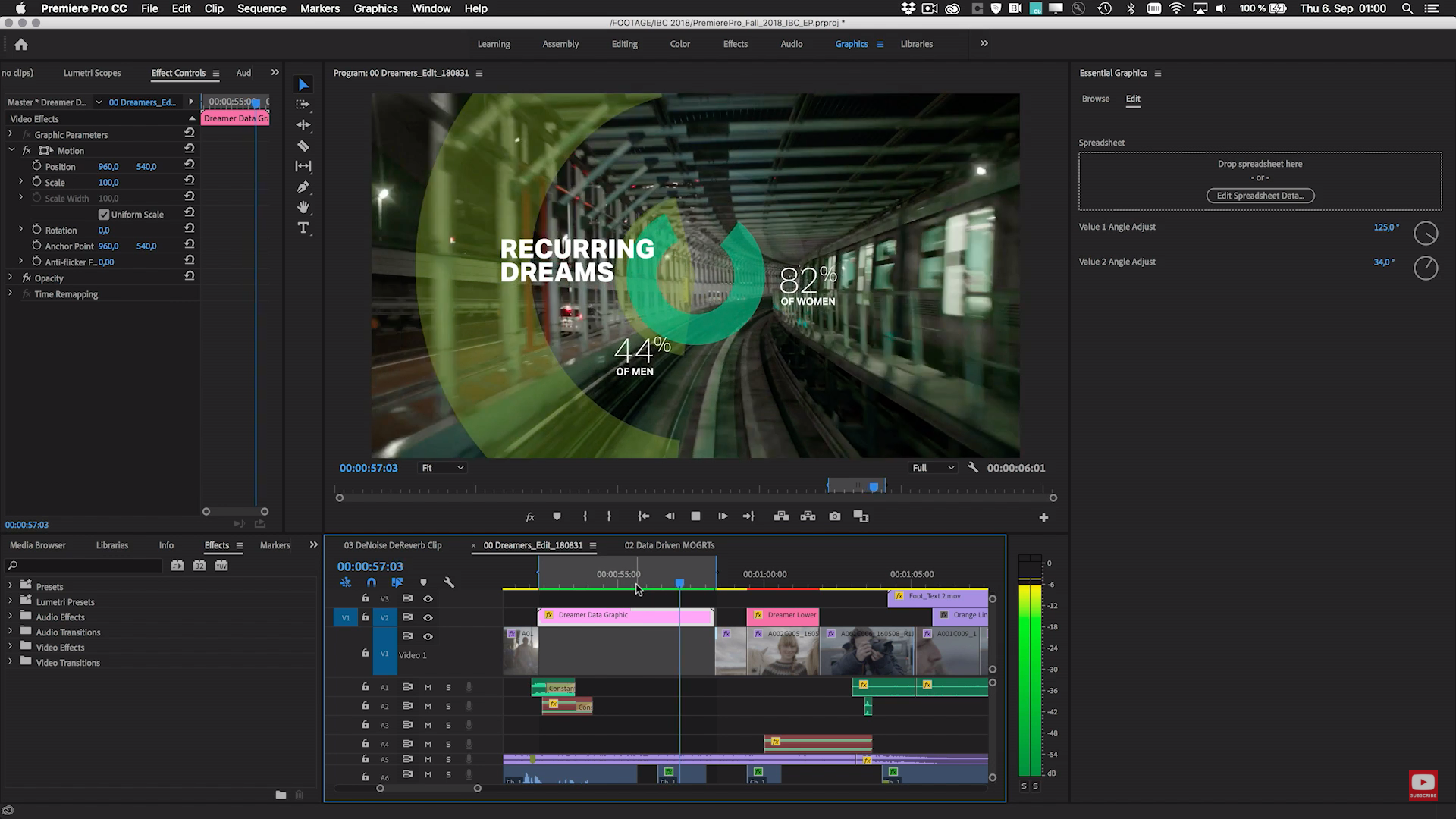Hide the V2 track output eye
The width and height of the screenshot is (1456, 819).
(428, 617)
